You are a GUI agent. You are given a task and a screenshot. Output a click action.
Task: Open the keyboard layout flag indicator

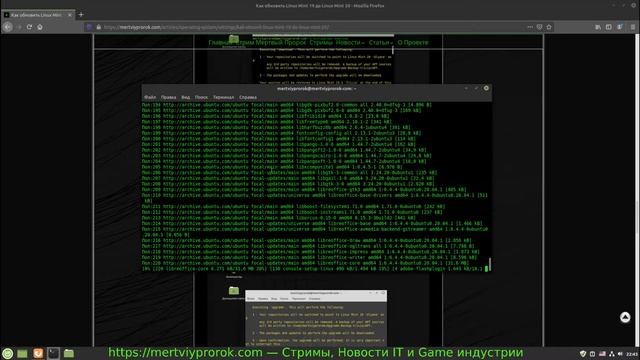click(x=602, y=354)
